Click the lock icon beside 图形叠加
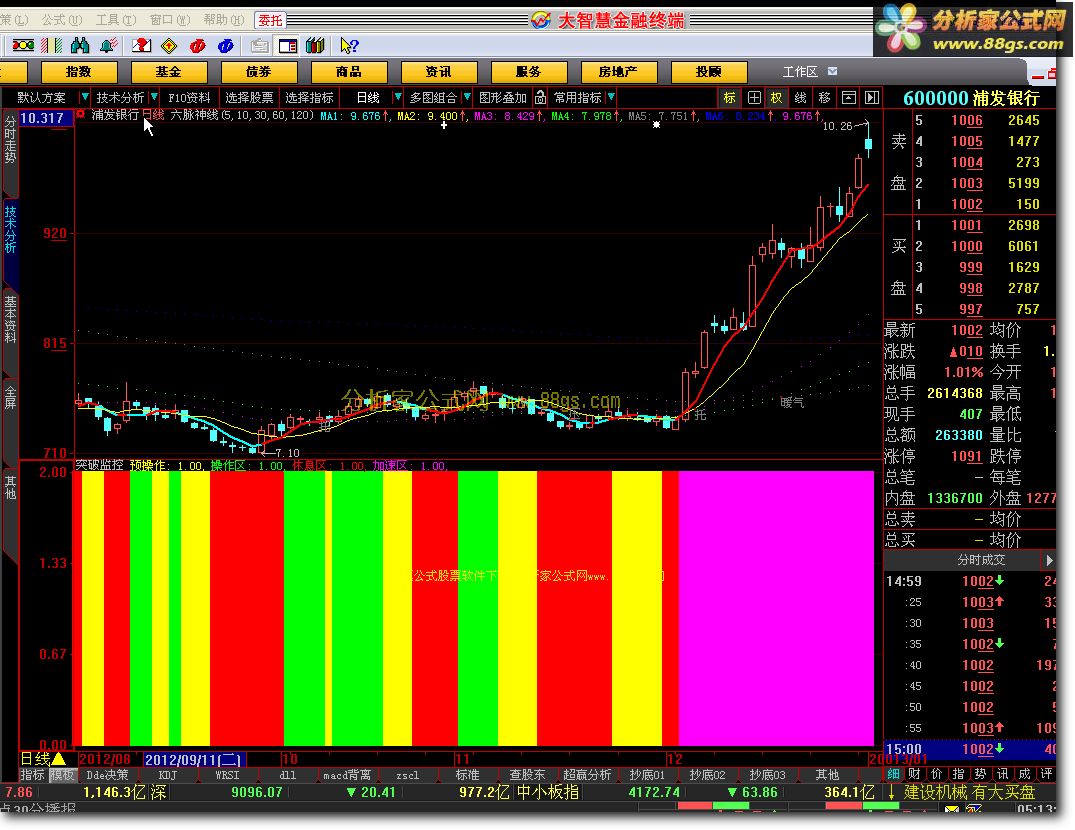This screenshot has width=1075, height=830. click(540, 97)
